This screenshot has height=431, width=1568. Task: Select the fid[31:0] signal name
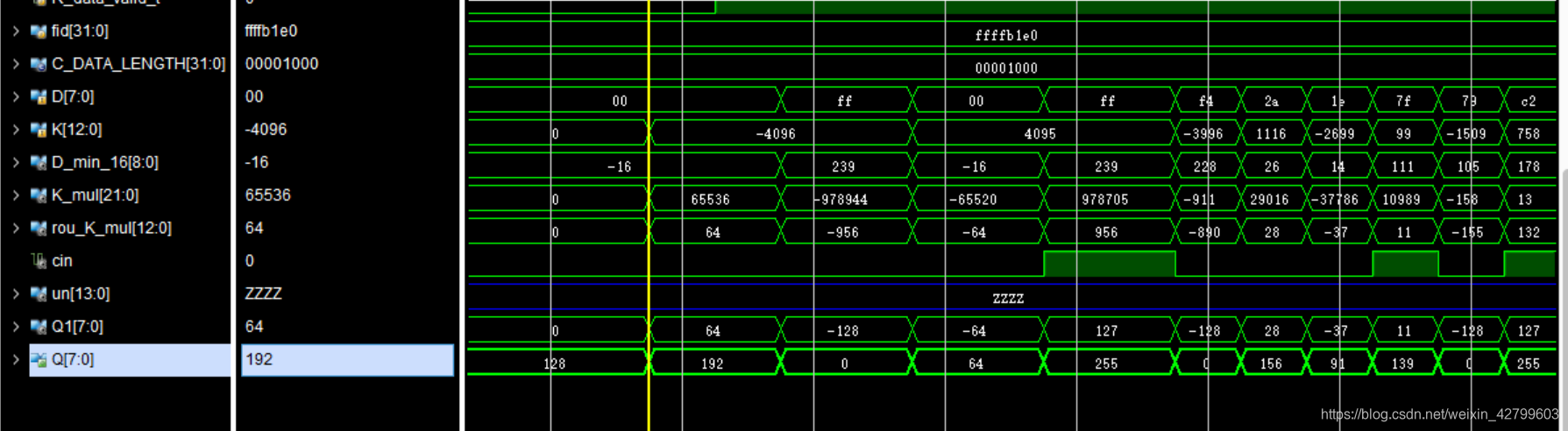pos(80,31)
